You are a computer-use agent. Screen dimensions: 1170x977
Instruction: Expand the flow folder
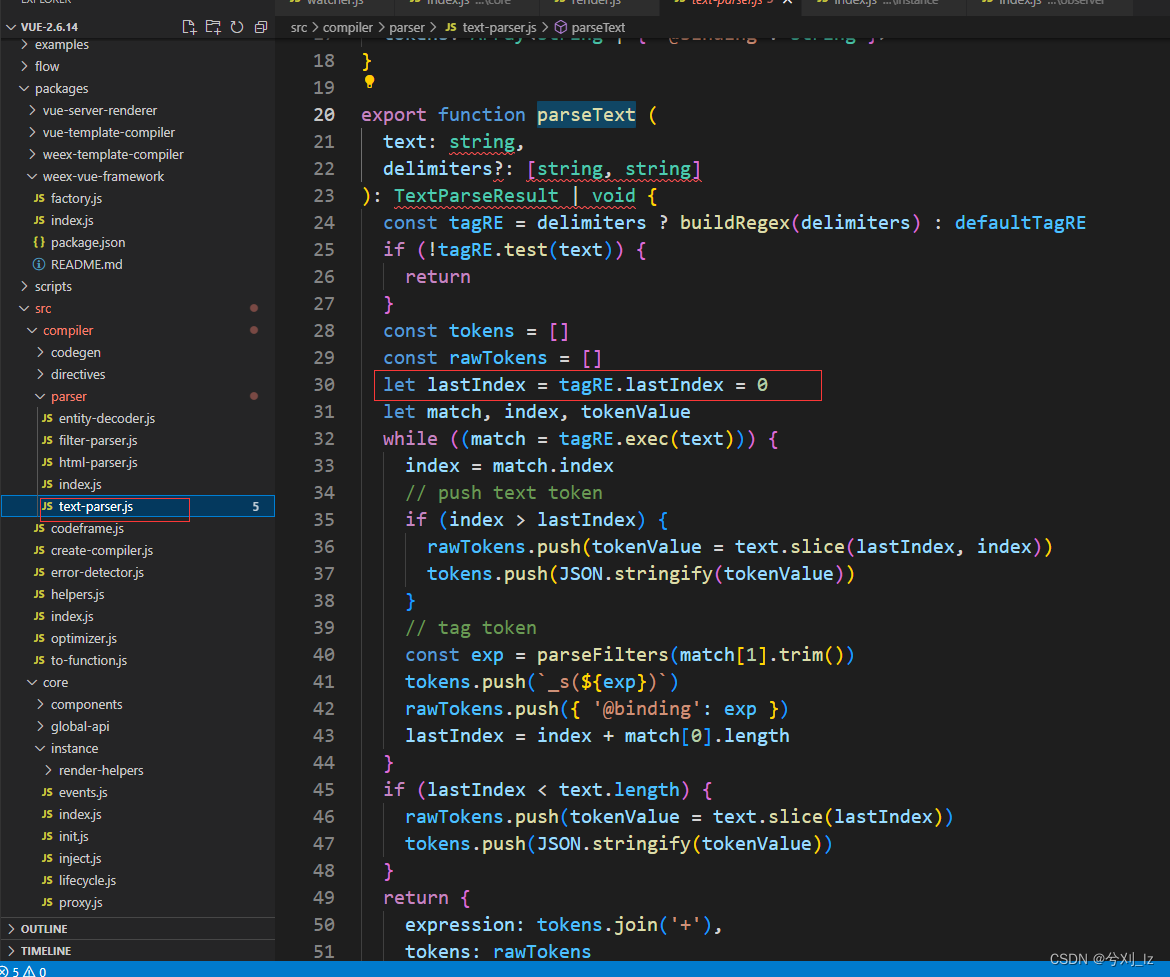(25, 66)
